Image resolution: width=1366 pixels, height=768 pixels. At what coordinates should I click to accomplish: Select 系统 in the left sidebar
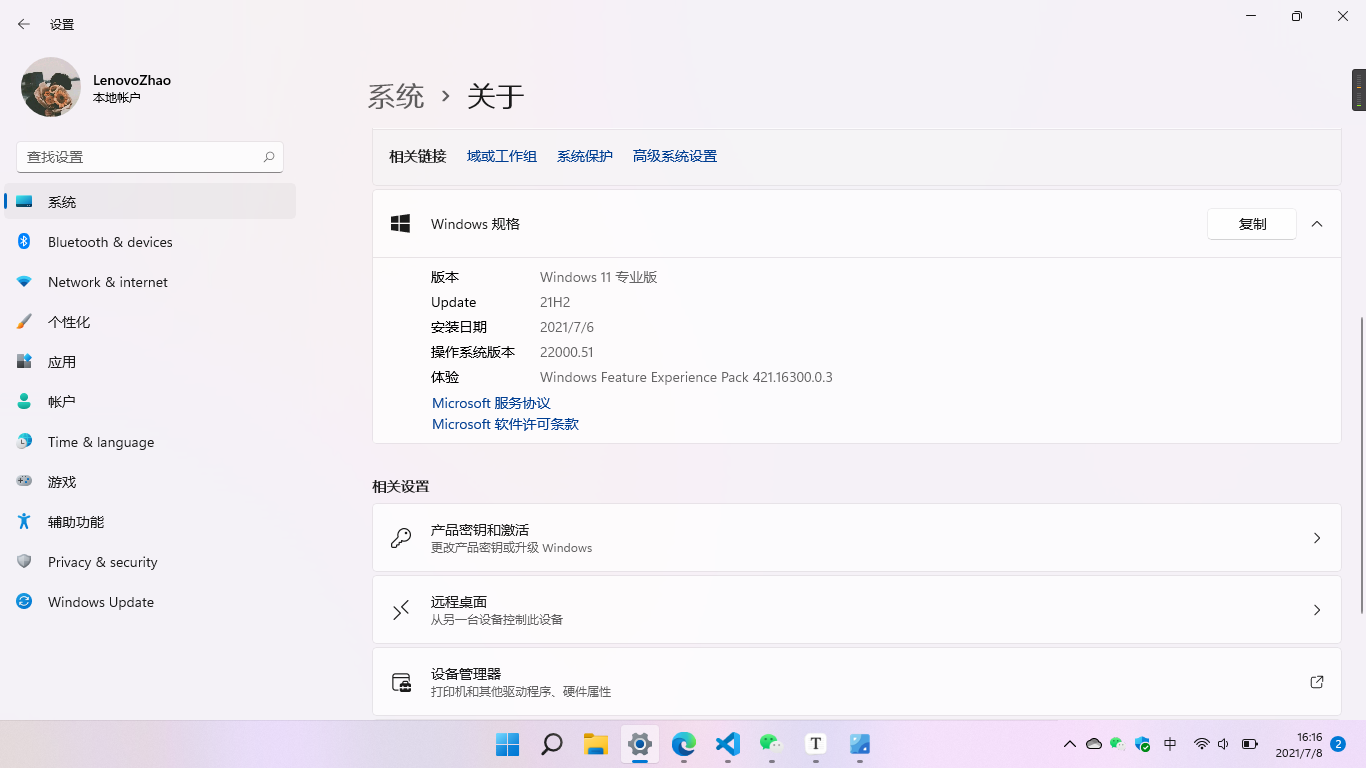click(150, 202)
